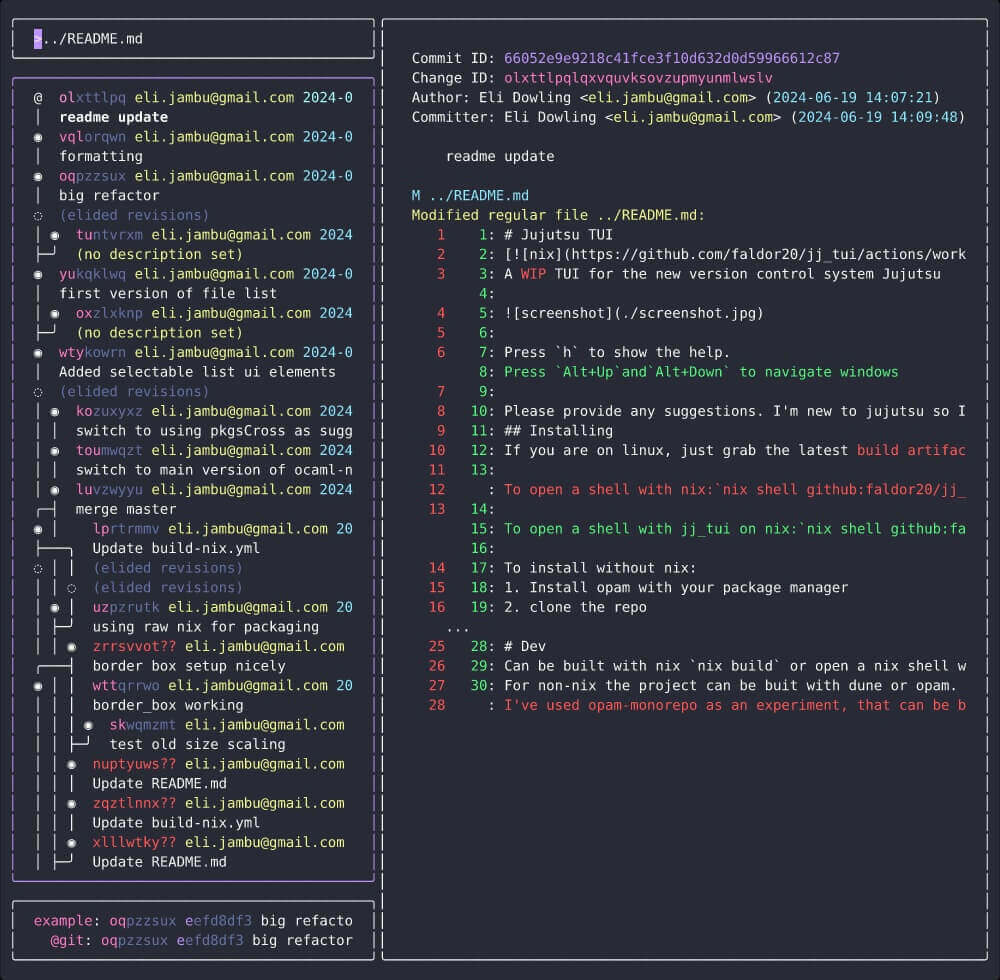Click node marker beside yukqklwq
Screen dimensions: 1000x980
coord(38,275)
